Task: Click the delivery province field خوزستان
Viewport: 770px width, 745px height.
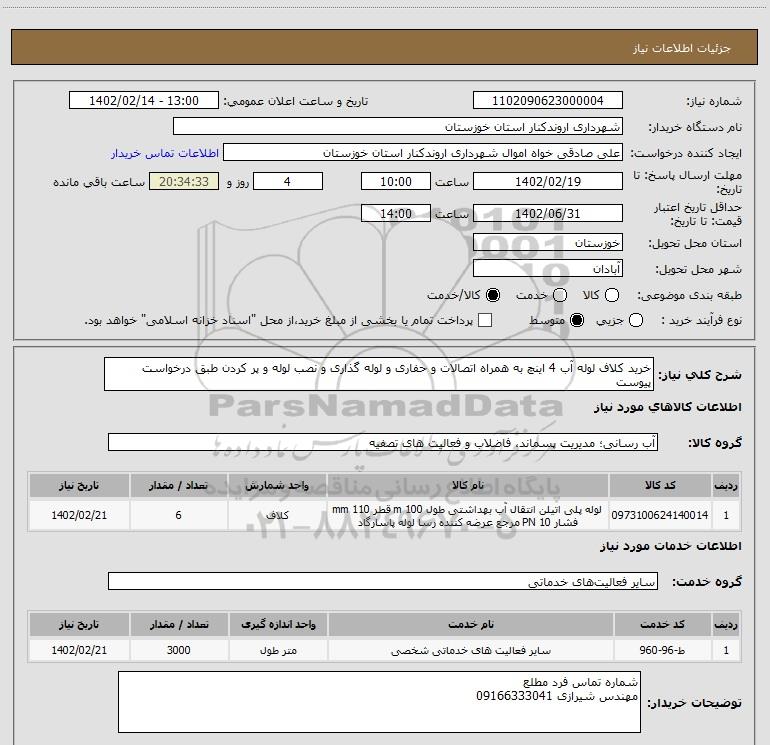Action: 548,242
